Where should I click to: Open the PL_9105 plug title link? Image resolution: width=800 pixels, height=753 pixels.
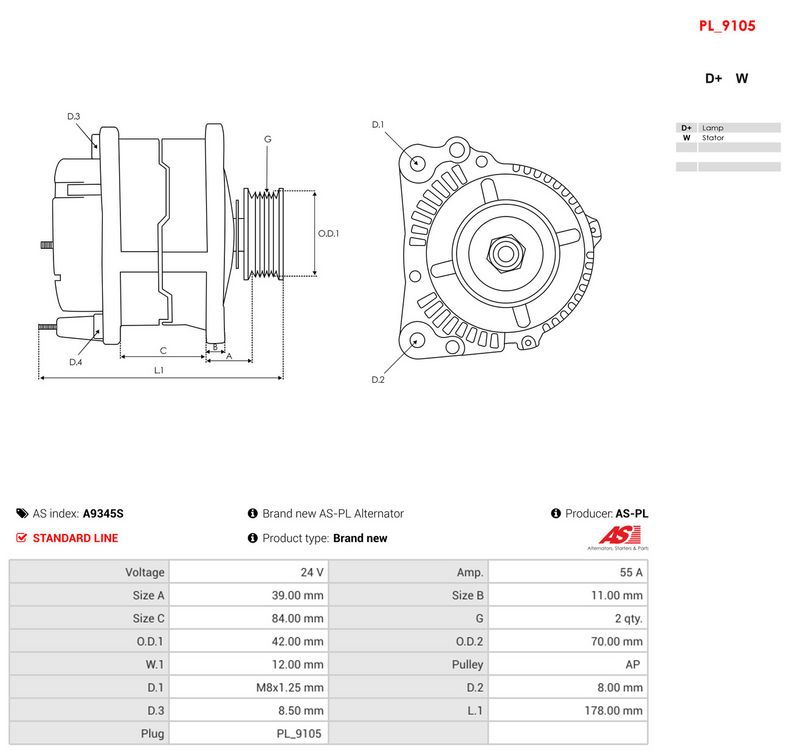pos(727,26)
